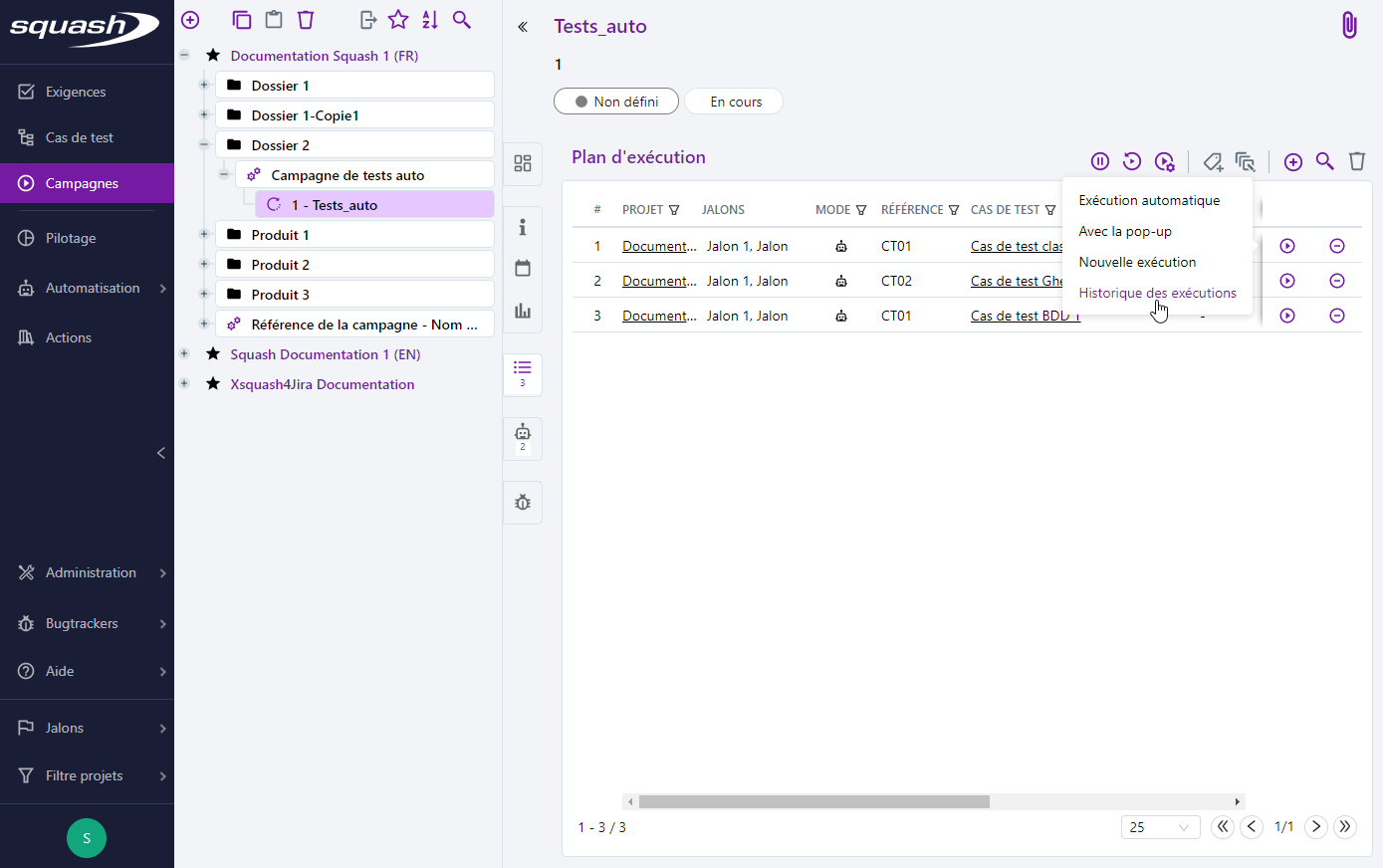The width and height of the screenshot is (1383, 868).
Task: Click the paperclip attachments icon
Action: coord(1348,25)
